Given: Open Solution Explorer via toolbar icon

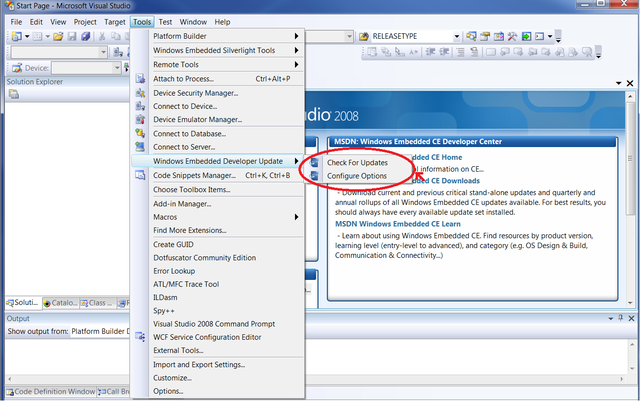Looking at the screenshot, I should coord(471,36).
